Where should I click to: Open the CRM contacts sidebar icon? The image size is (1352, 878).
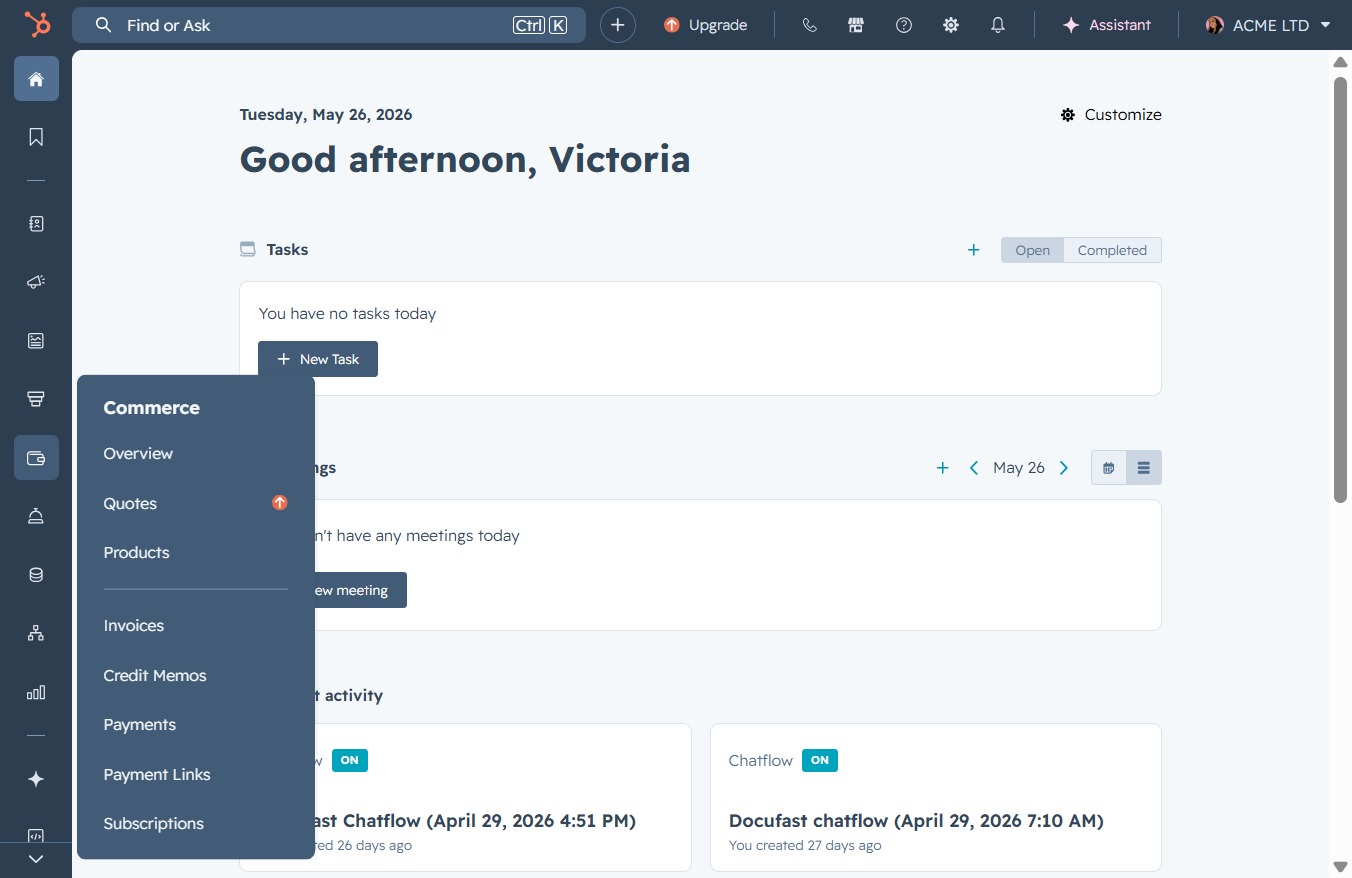[36, 224]
